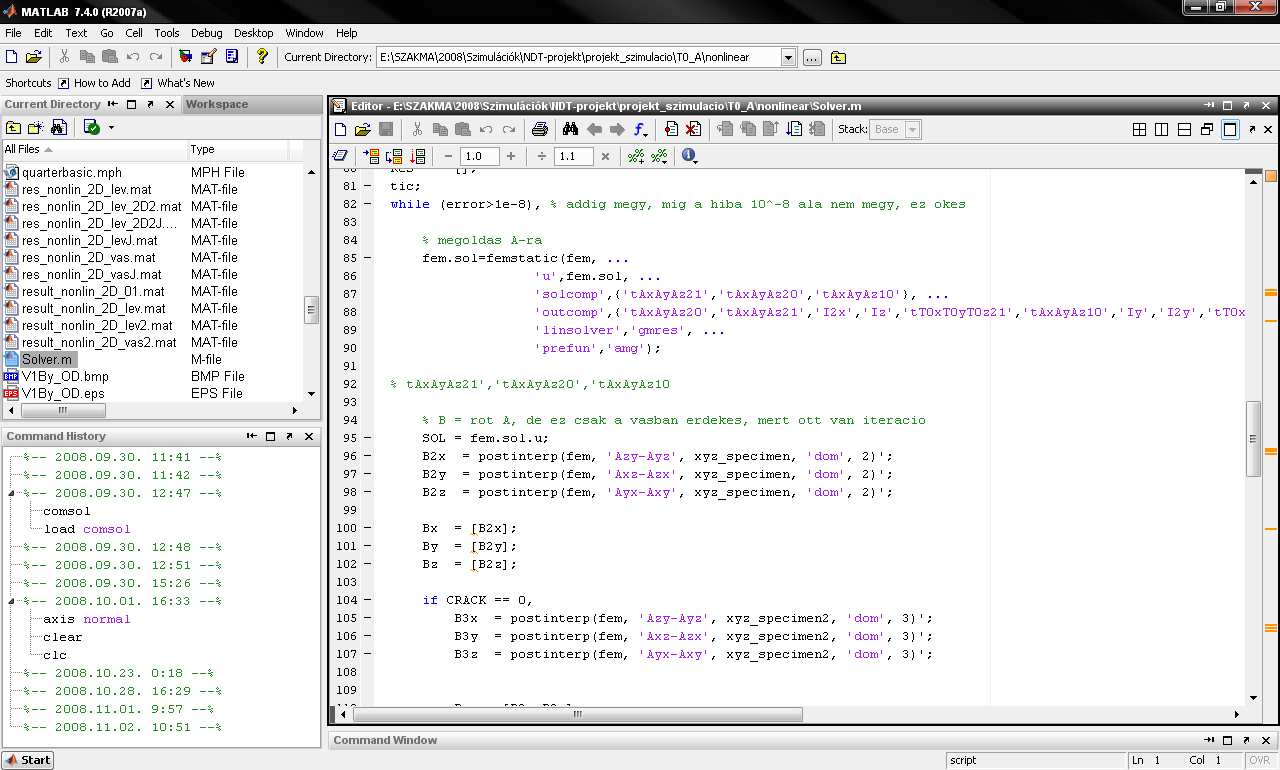
Task: Click the Editor's new document icon
Action: pos(340,129)
